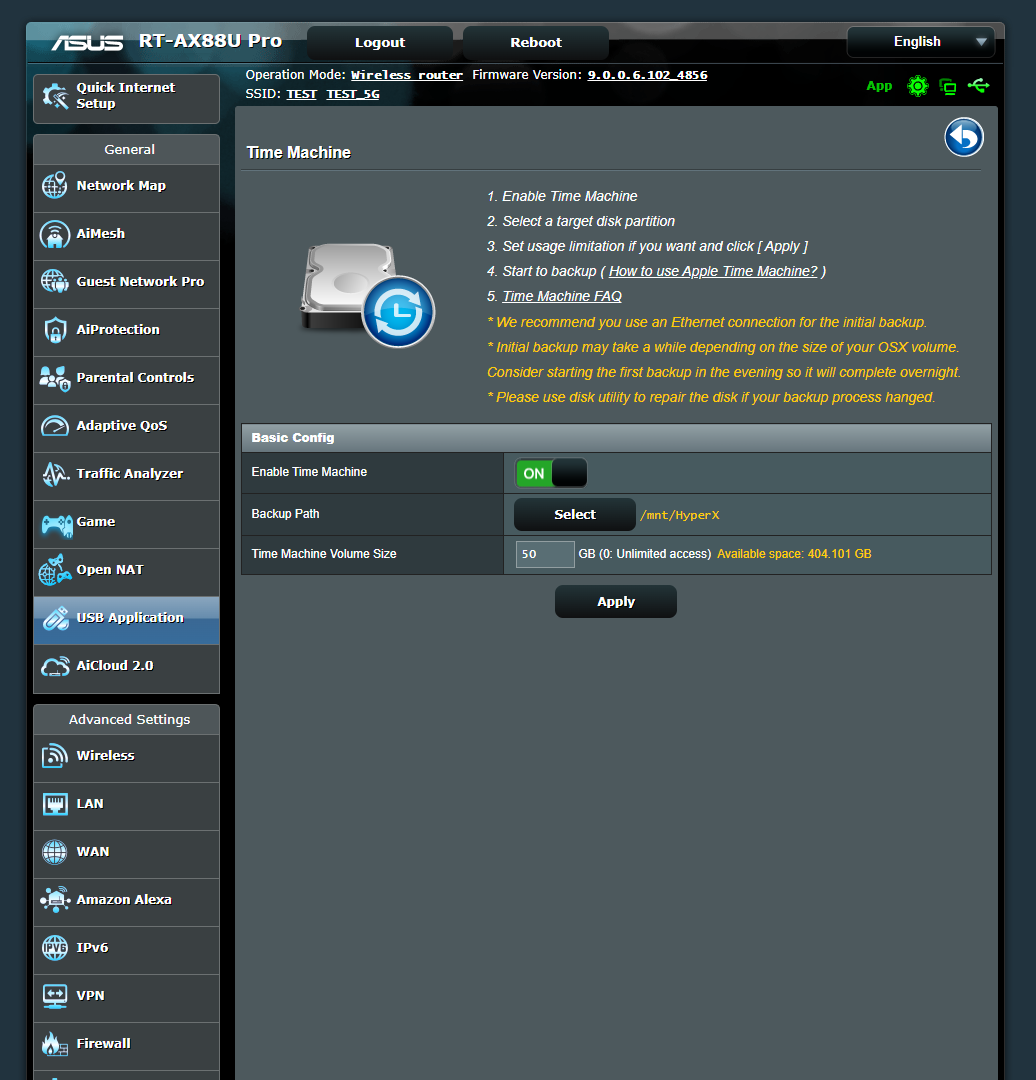Open AiMesh menu item
This screenshot has height=1080, width=1036.
click(127, 234)
